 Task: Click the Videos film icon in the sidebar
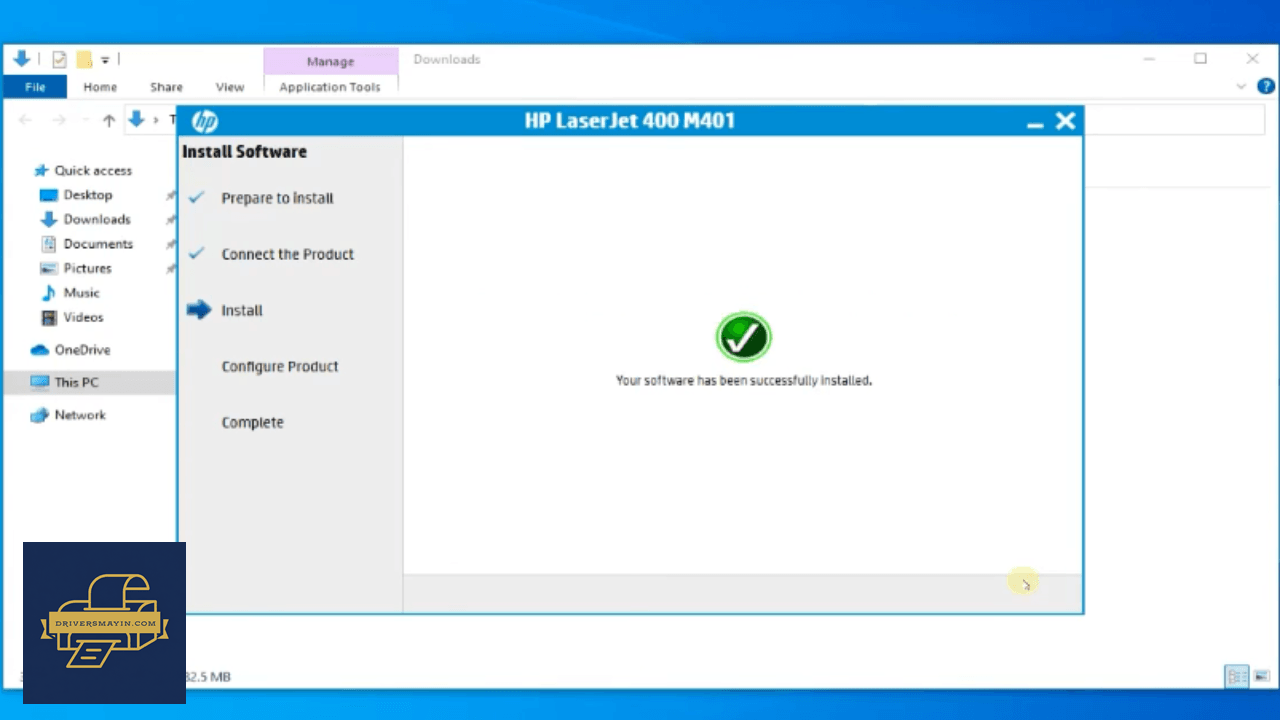click(x=48, y=317)
